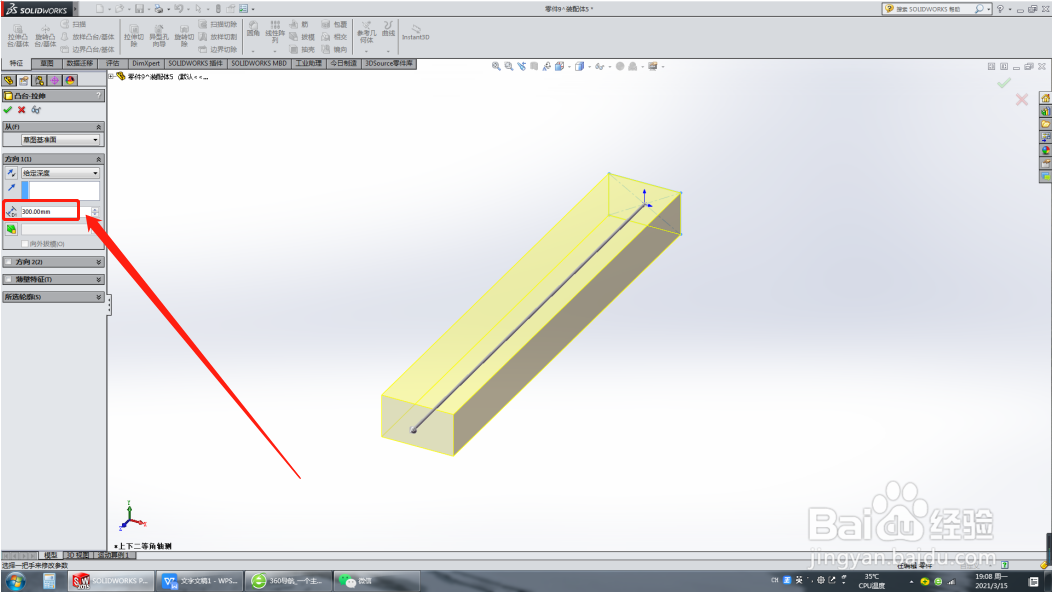Expand the Thin Feature section chevron
The width and height of the screenshot is (1053, 593).
[99, 279]
